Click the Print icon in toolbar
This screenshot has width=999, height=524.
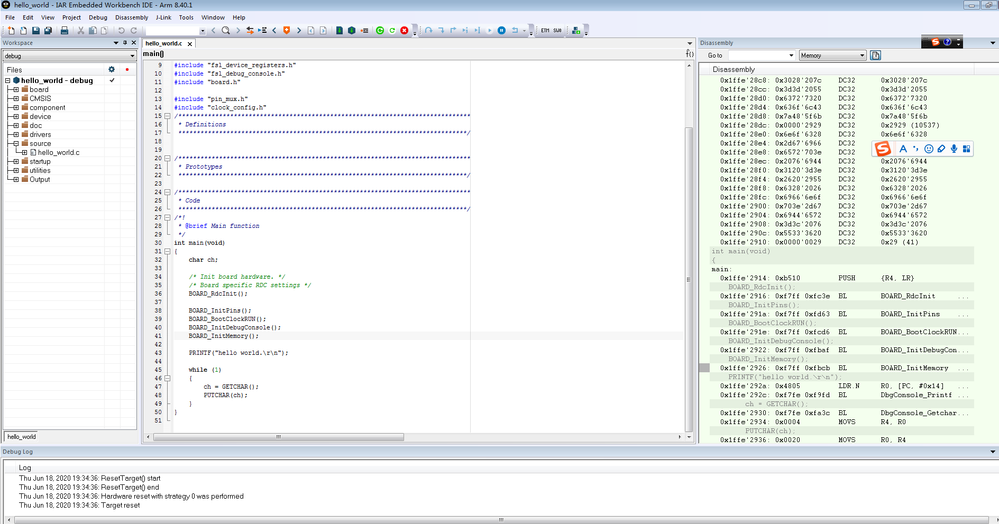point(64,31)
